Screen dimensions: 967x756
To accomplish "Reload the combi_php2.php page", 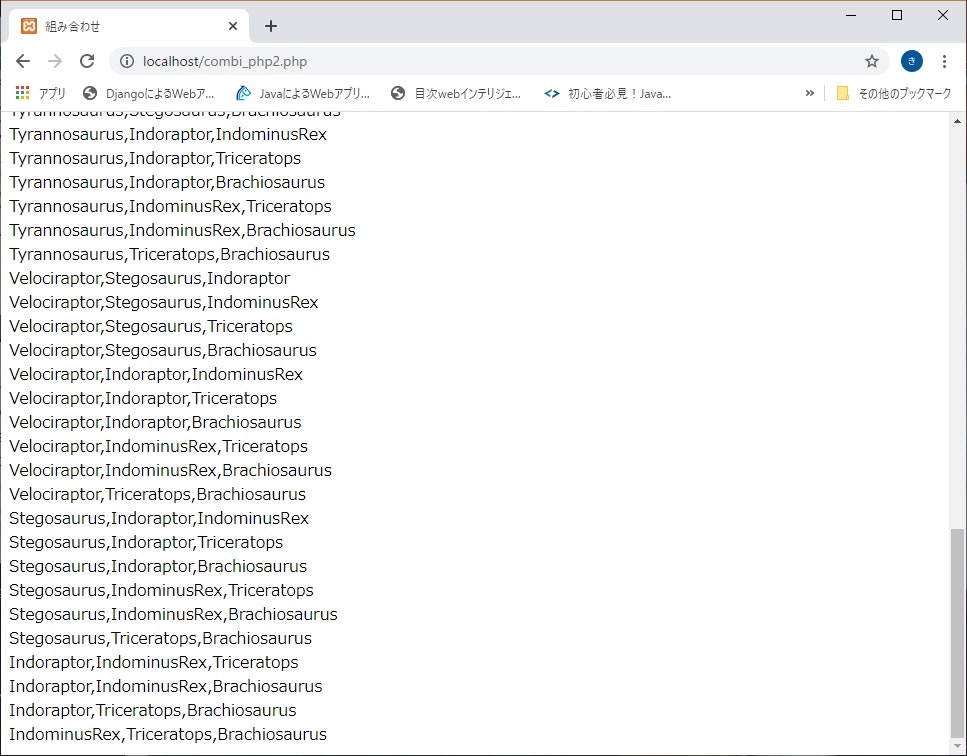I will [87, 61].
